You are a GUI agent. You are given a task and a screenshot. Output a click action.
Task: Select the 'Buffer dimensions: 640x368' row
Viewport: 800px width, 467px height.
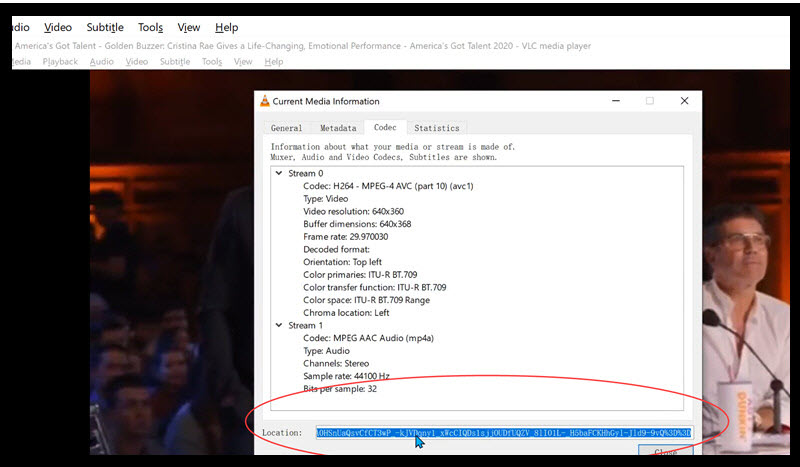click(357, 224)
